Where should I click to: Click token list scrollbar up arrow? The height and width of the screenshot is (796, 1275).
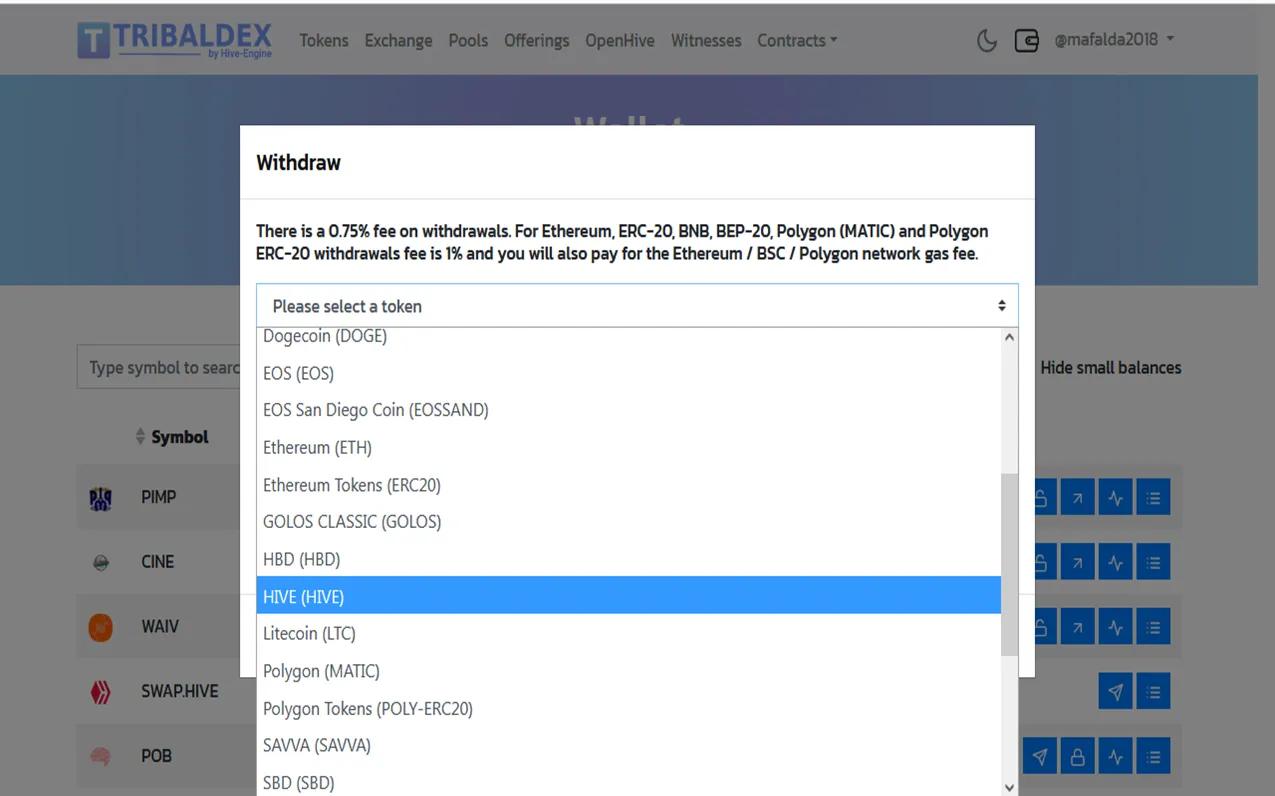coord(1009,338)
